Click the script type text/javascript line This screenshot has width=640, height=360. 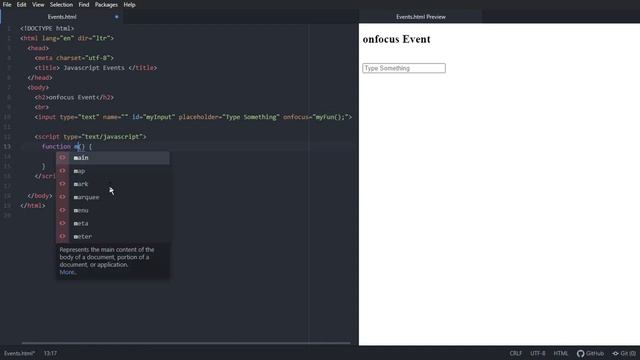(90, 136)
